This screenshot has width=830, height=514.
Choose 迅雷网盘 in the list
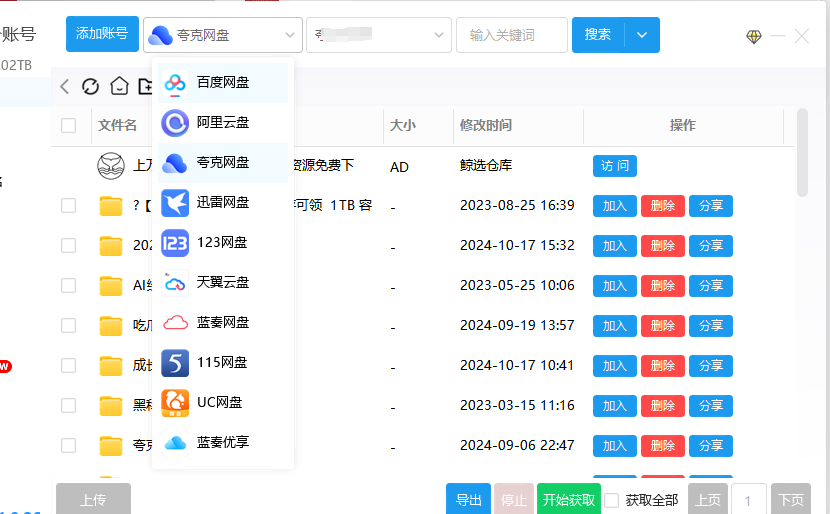[x=223, y=203]
